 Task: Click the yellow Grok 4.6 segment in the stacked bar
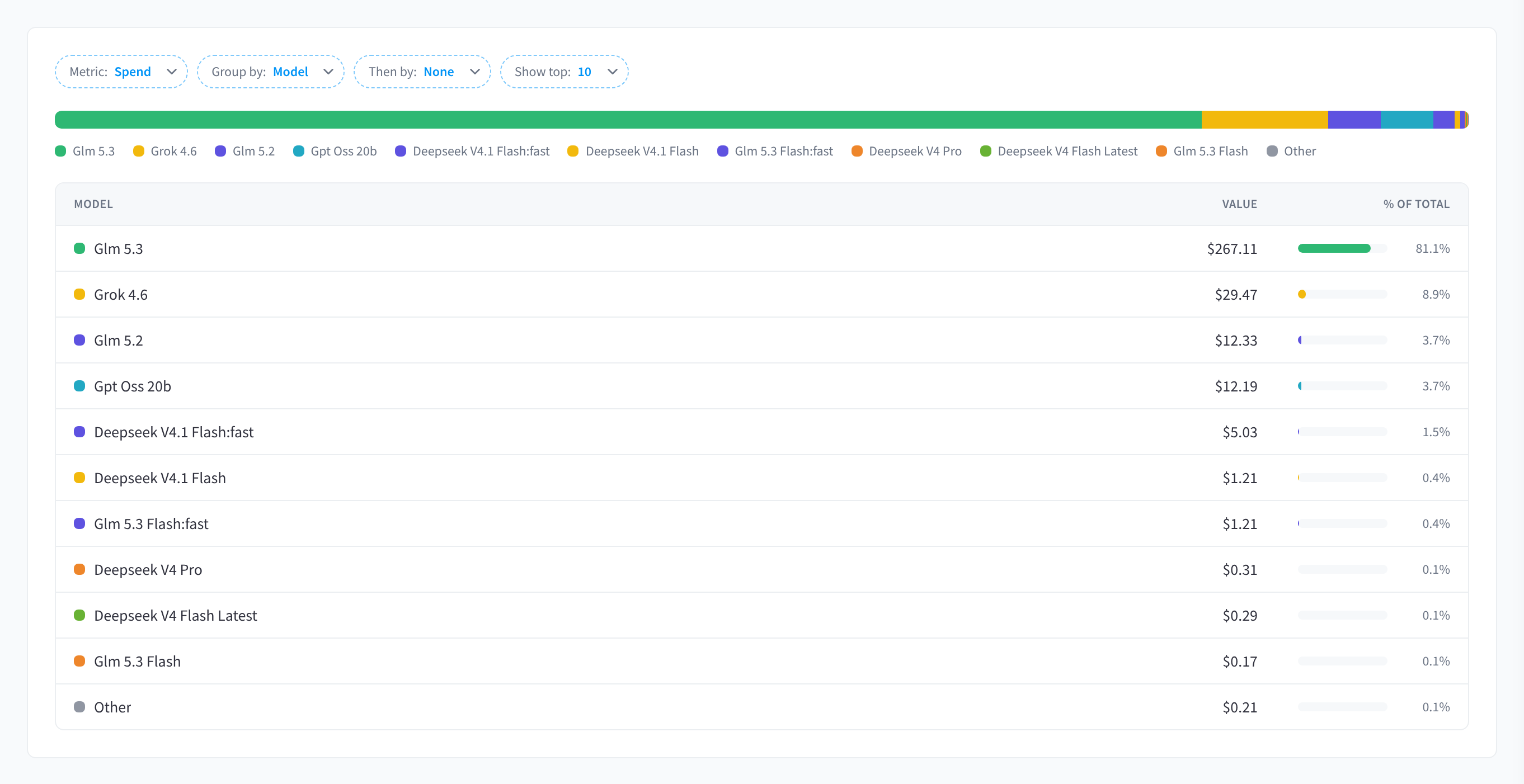tap(1265, 120)
